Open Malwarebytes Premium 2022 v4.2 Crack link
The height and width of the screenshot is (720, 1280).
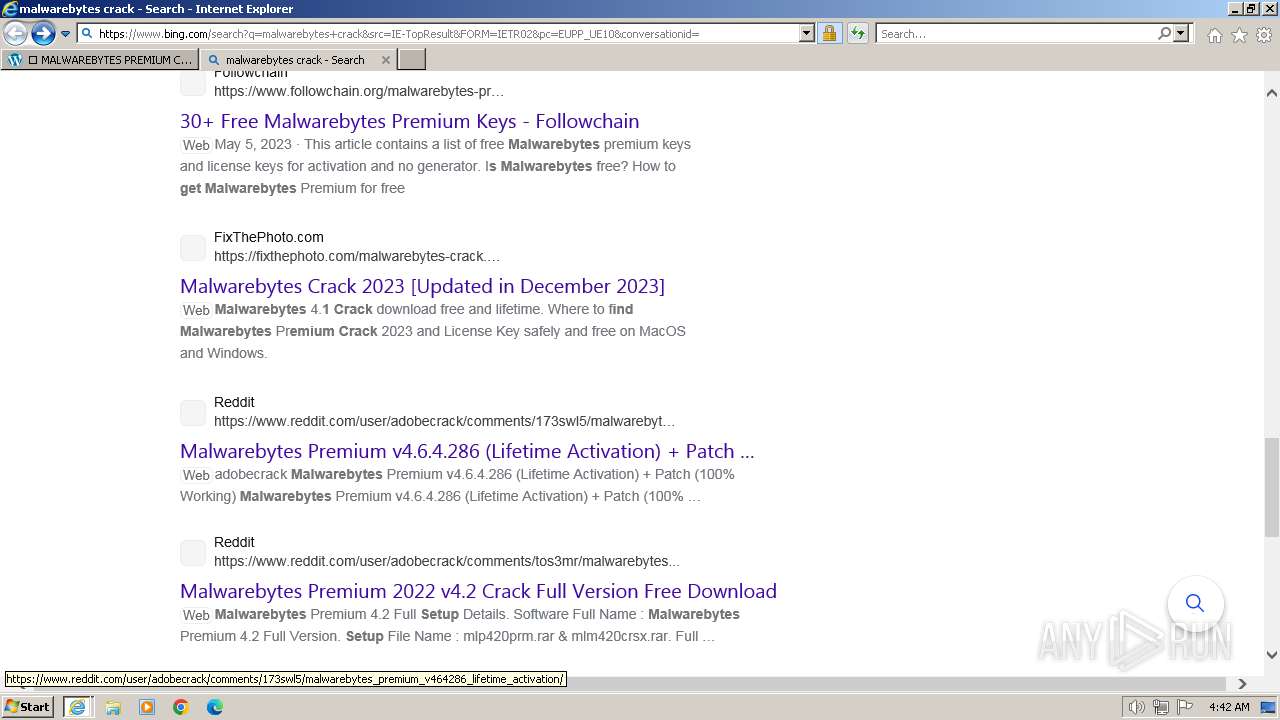(x=478, y=591)
